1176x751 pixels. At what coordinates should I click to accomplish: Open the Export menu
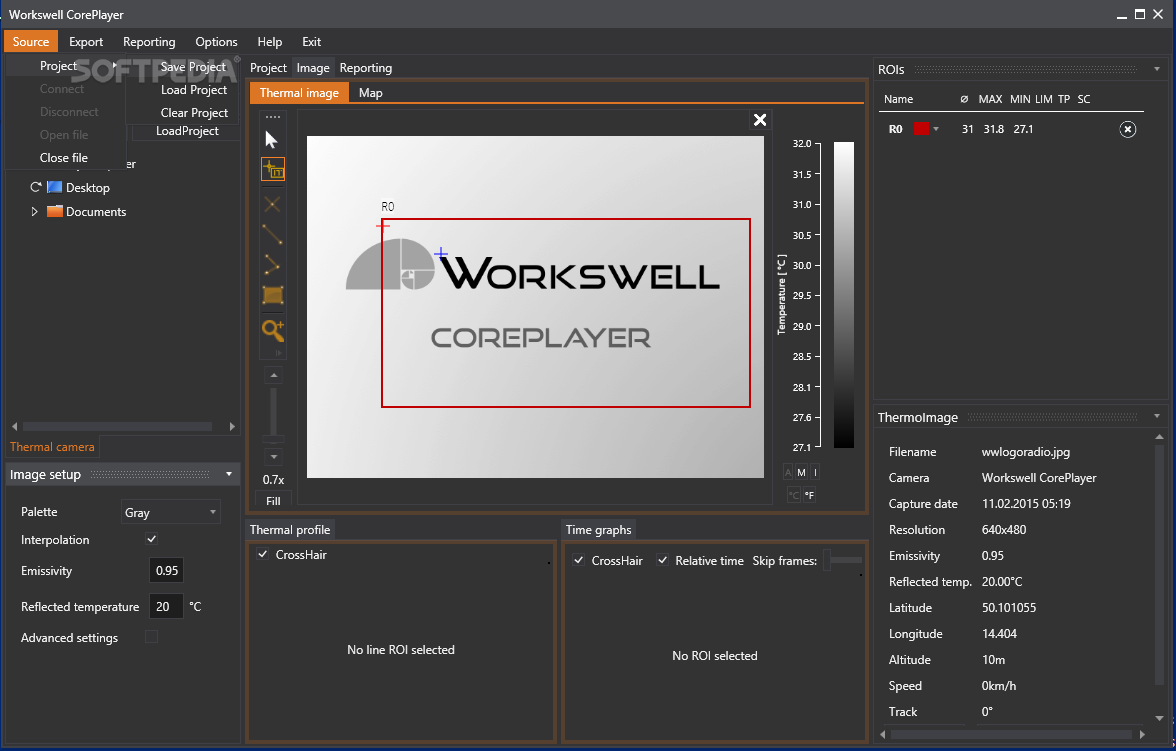[86, 41]
